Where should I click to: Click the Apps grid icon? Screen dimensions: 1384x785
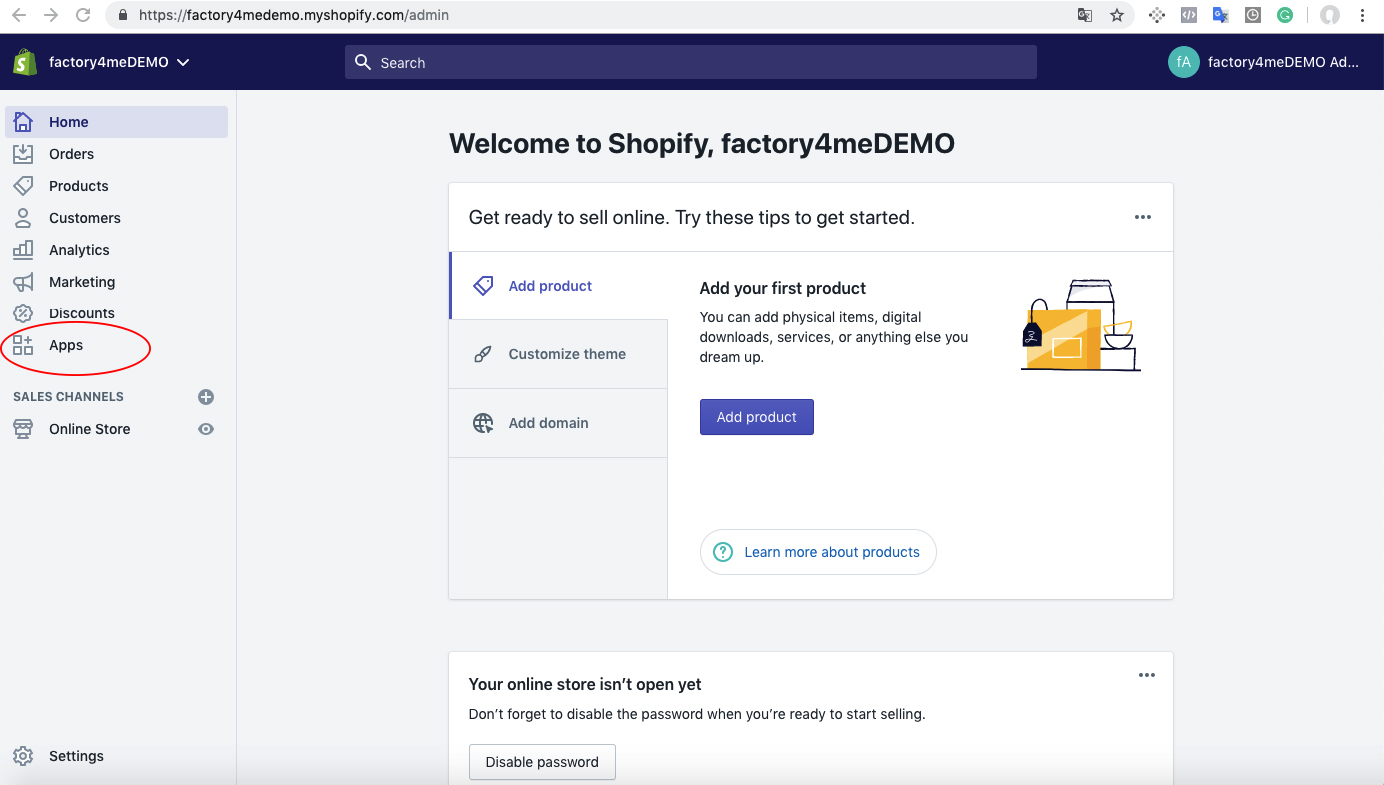[x=23, y=345]
